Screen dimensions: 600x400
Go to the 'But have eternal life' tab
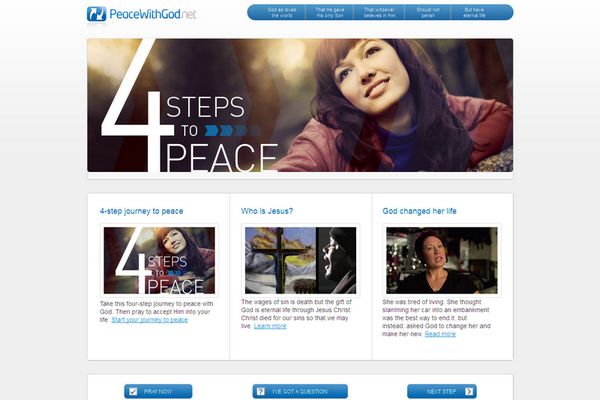(474, 13)
